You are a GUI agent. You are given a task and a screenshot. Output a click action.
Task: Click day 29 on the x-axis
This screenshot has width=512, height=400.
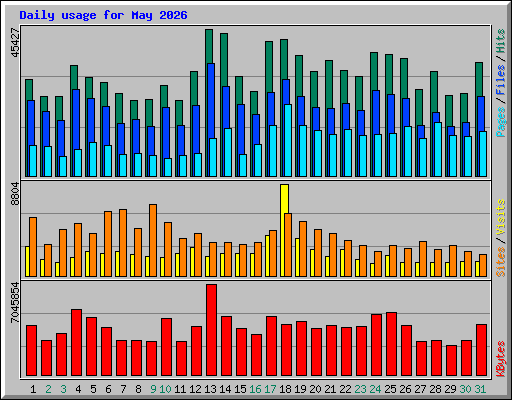[450, 389]
